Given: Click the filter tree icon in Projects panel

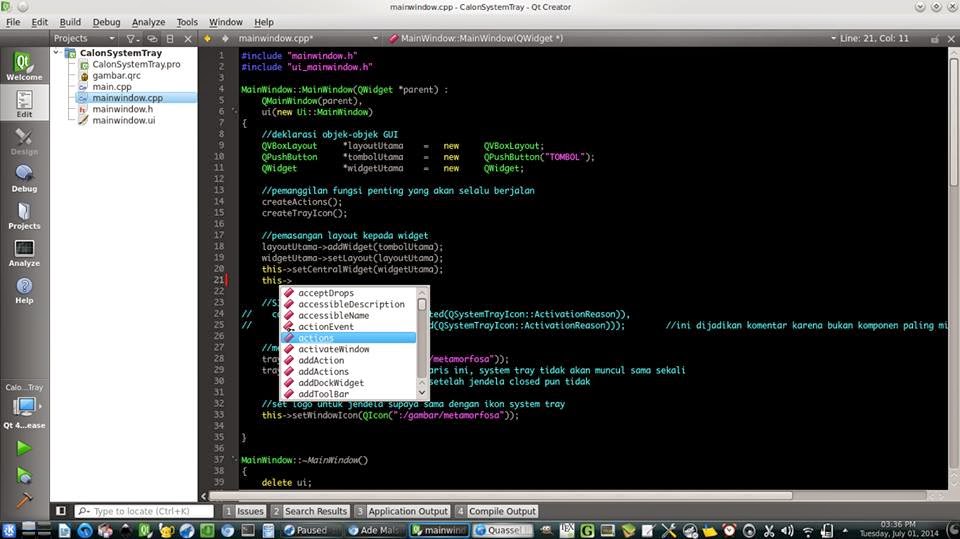Looking at the screenshot, I should pyautogui.click(x=132, y=39).
